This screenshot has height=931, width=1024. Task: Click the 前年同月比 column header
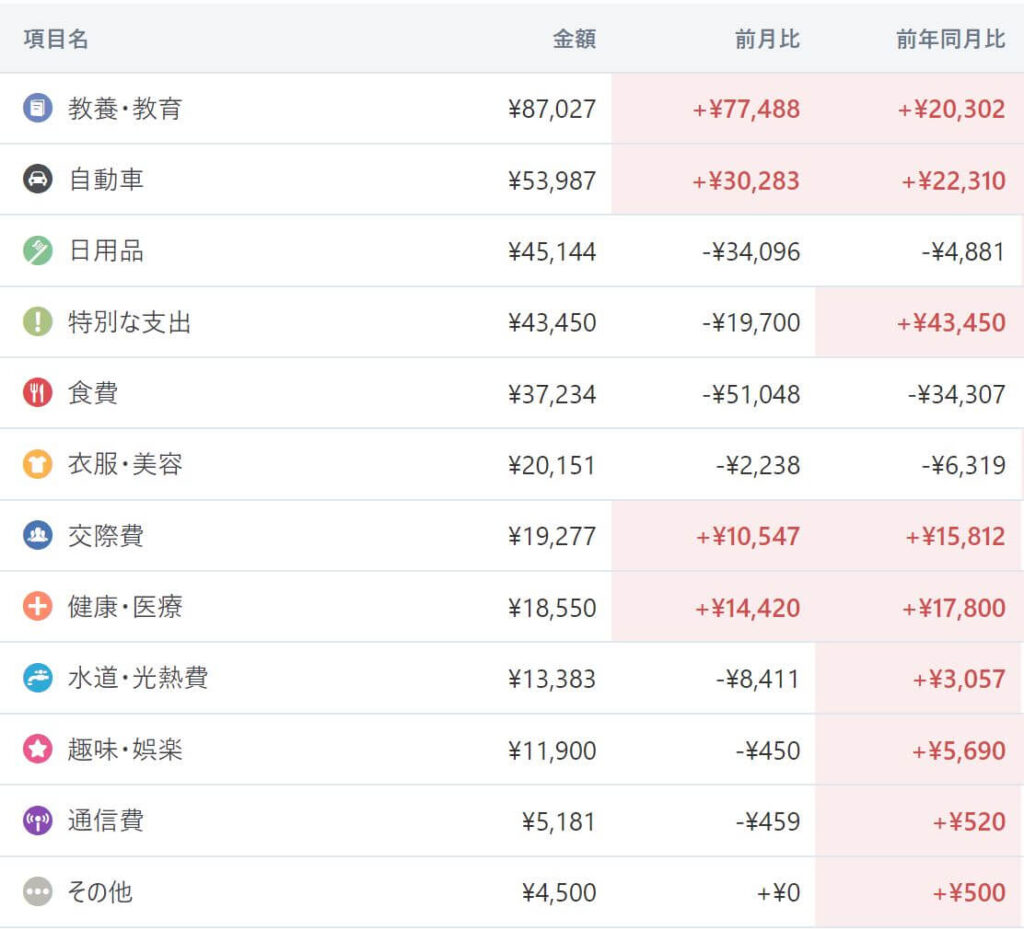950,39
